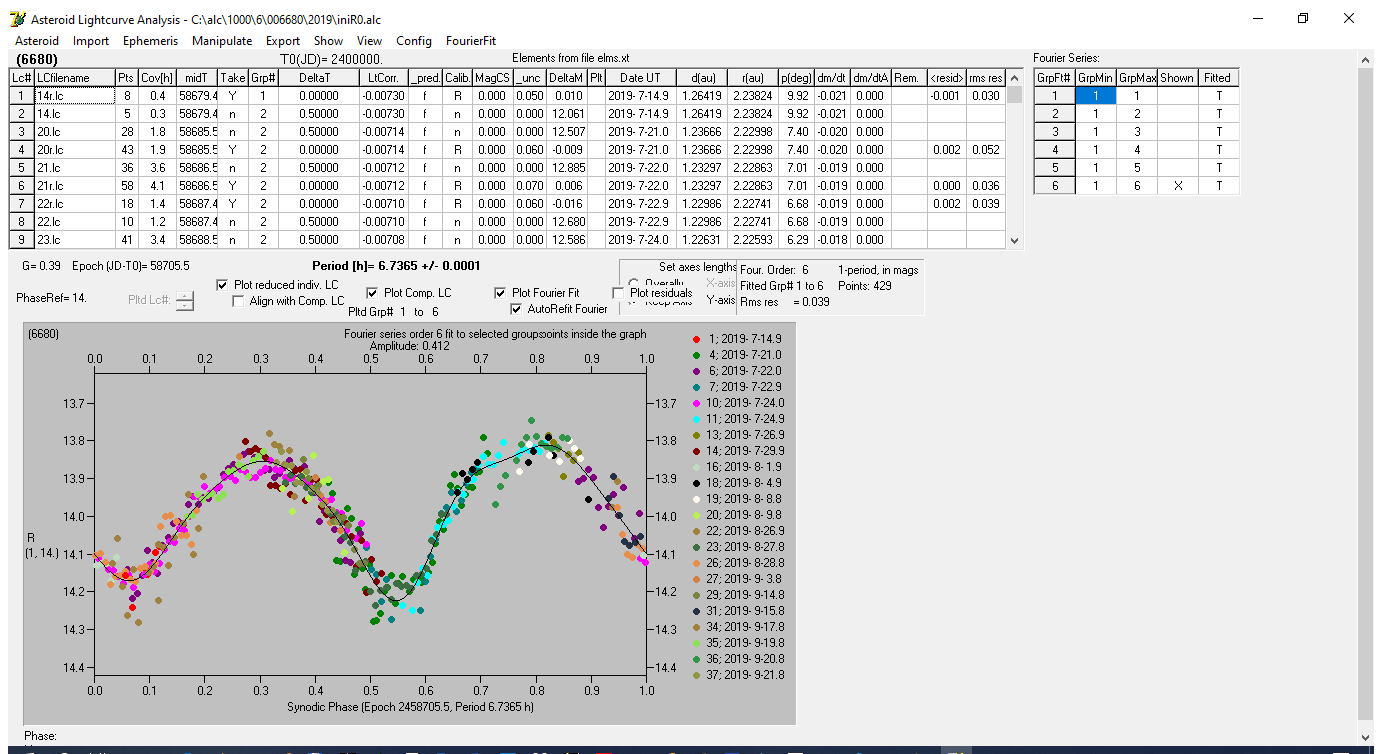Select the 14.lc filename cell

[x=73, y=114]
